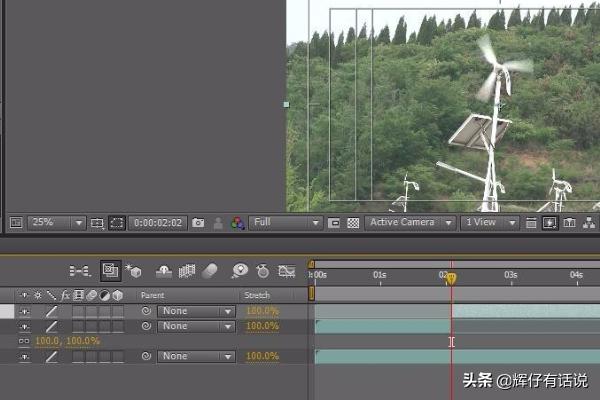Click the third layer's 100.0% stretch value
The height and width of the screenshot is (400, 600).
[262, 356]
